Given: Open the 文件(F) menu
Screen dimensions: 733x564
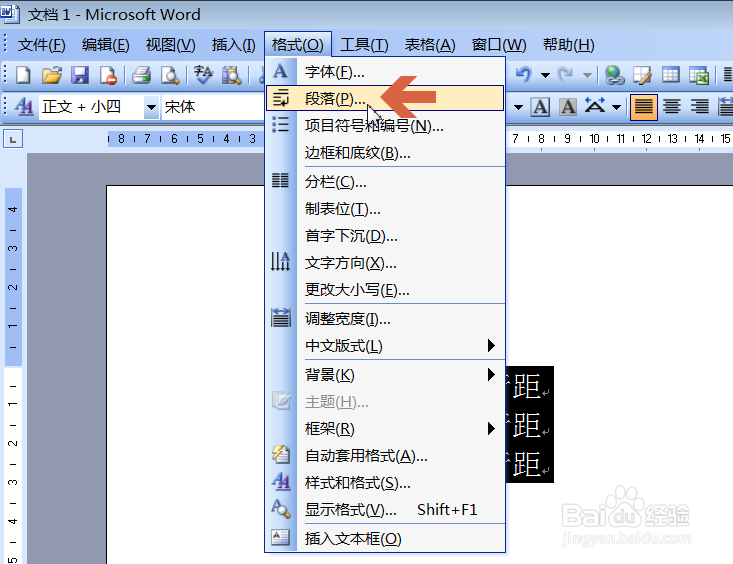Looking at the screenshot, I should [x=41, y=45].
